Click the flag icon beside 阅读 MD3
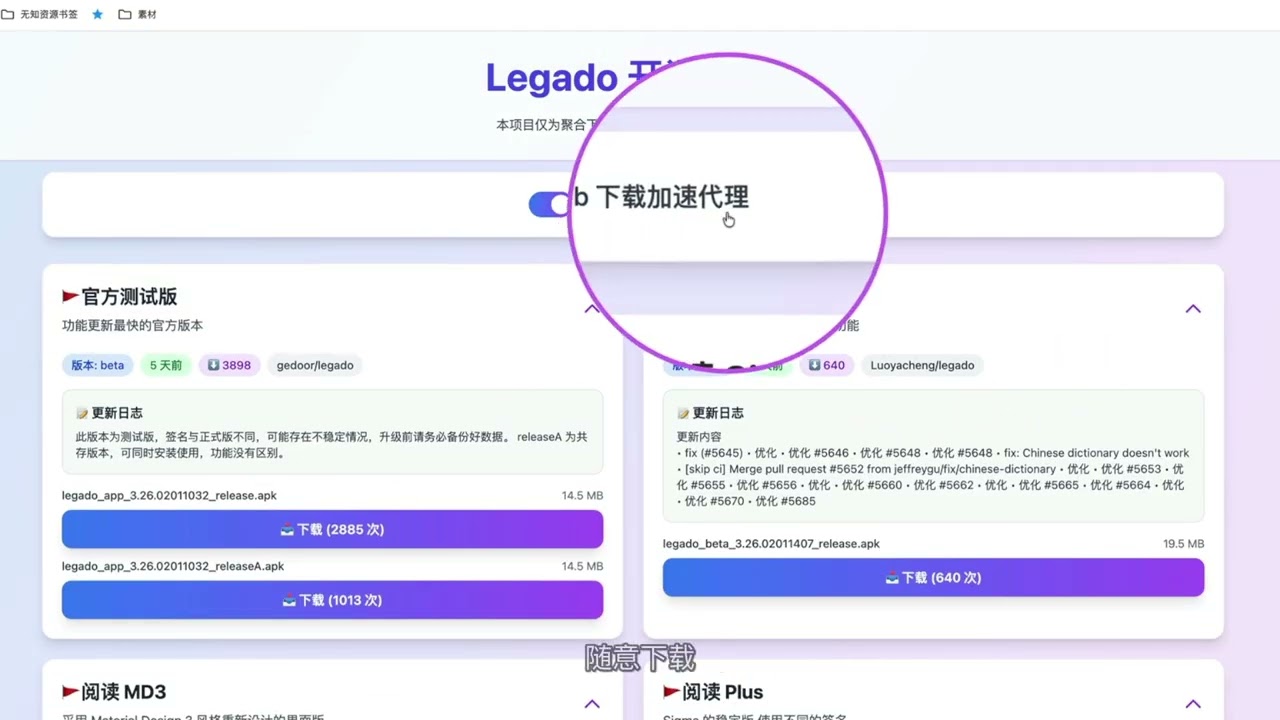 (70, 692)
